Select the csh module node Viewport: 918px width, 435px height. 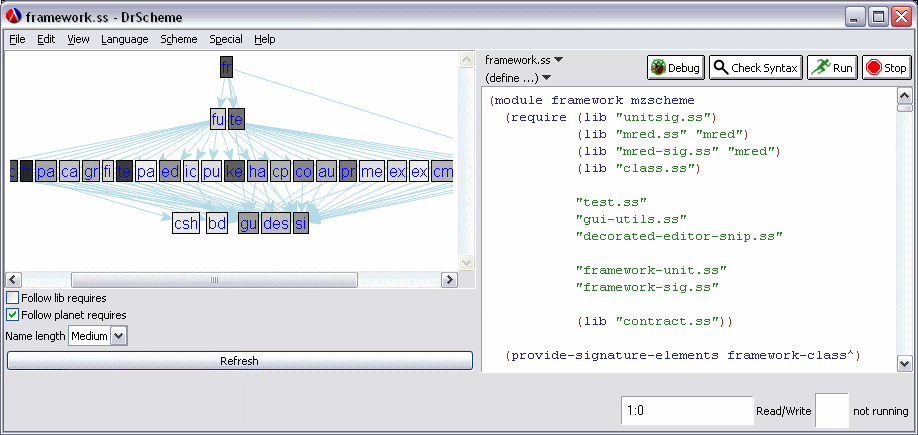[x=186, y=223]
